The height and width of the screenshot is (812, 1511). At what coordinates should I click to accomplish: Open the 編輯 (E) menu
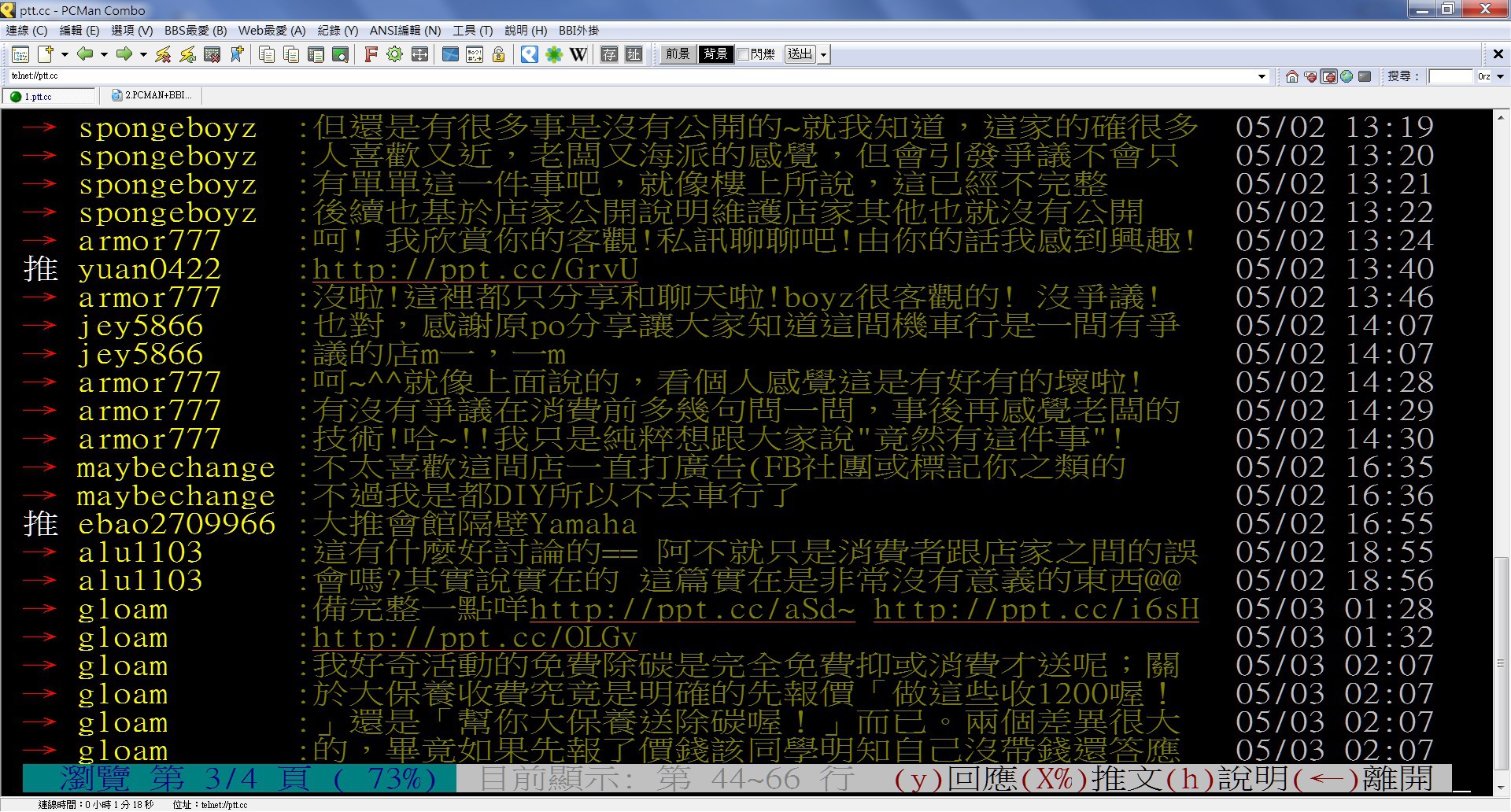point(79,31)
